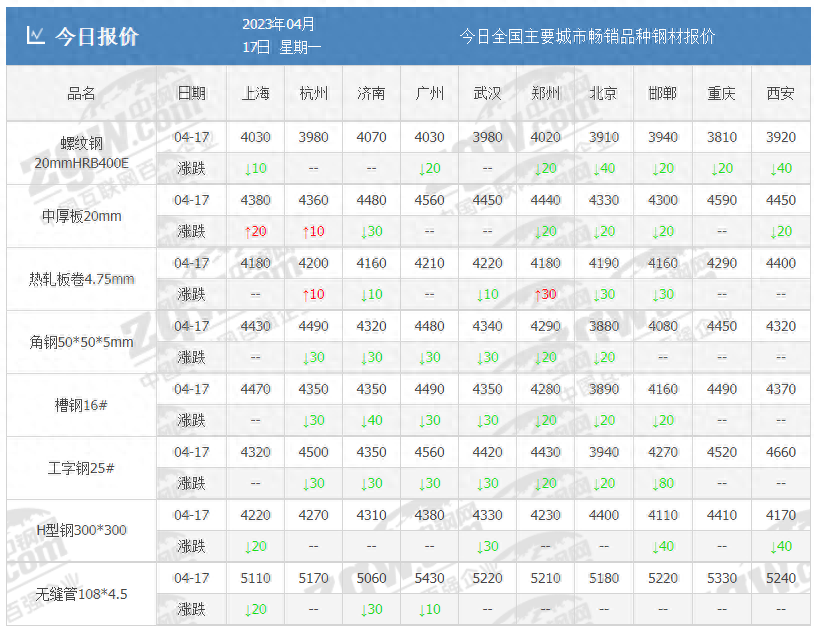Click 螺纹钢 price 4070 for 济南

click(x=371, y=137)
